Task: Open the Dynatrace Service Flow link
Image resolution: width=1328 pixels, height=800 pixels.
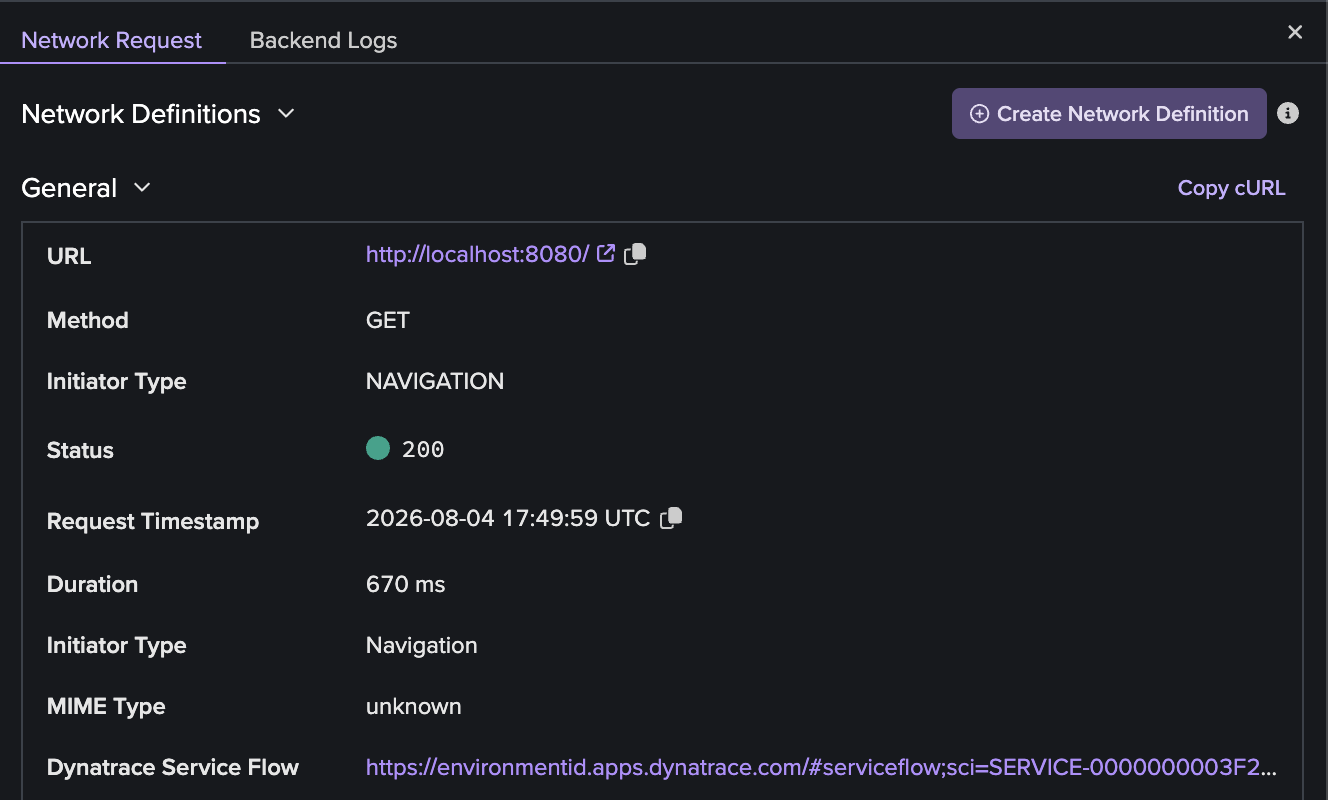Action: [821, 768]
